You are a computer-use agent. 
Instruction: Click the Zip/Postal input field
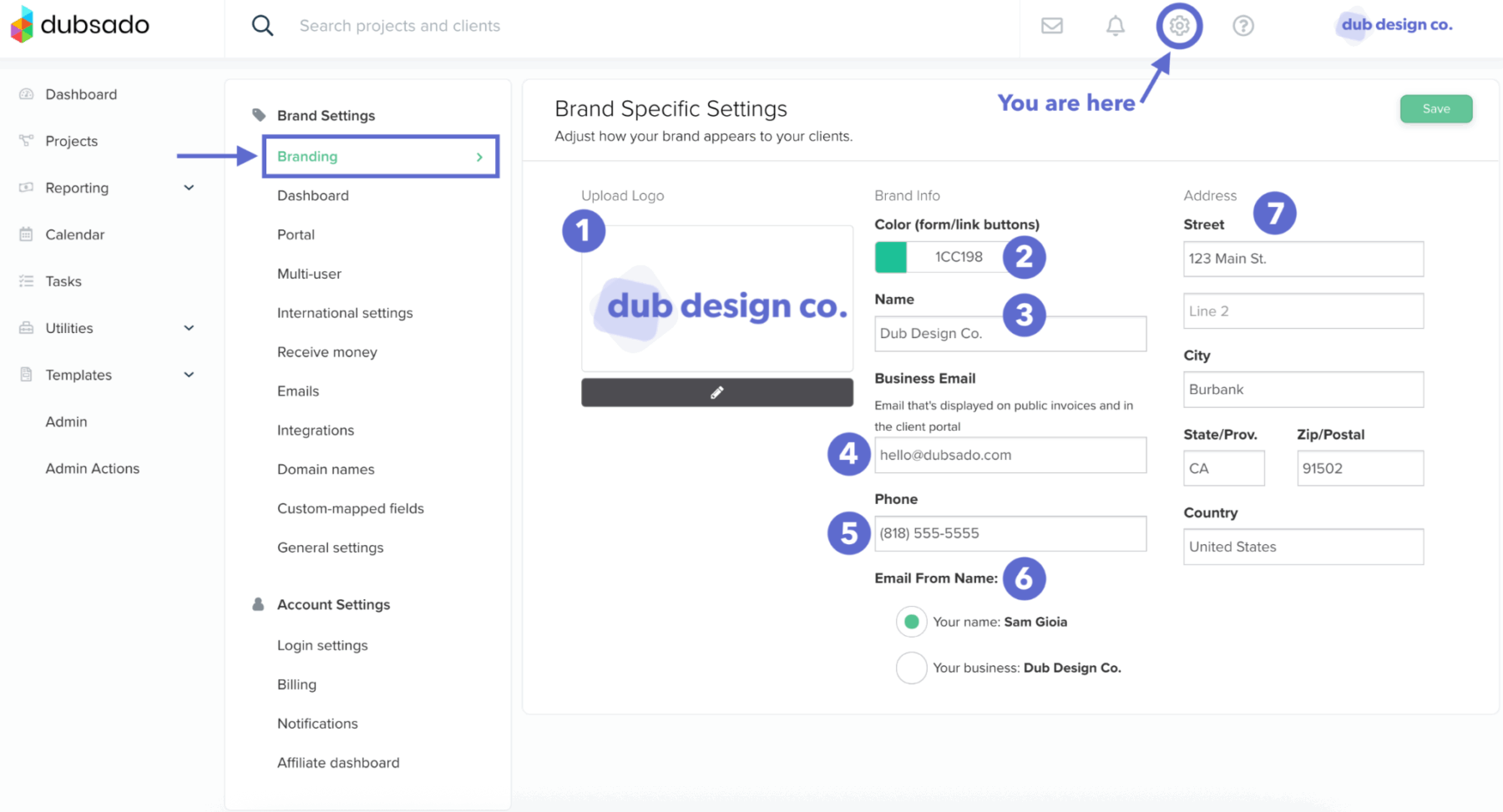1360,468
